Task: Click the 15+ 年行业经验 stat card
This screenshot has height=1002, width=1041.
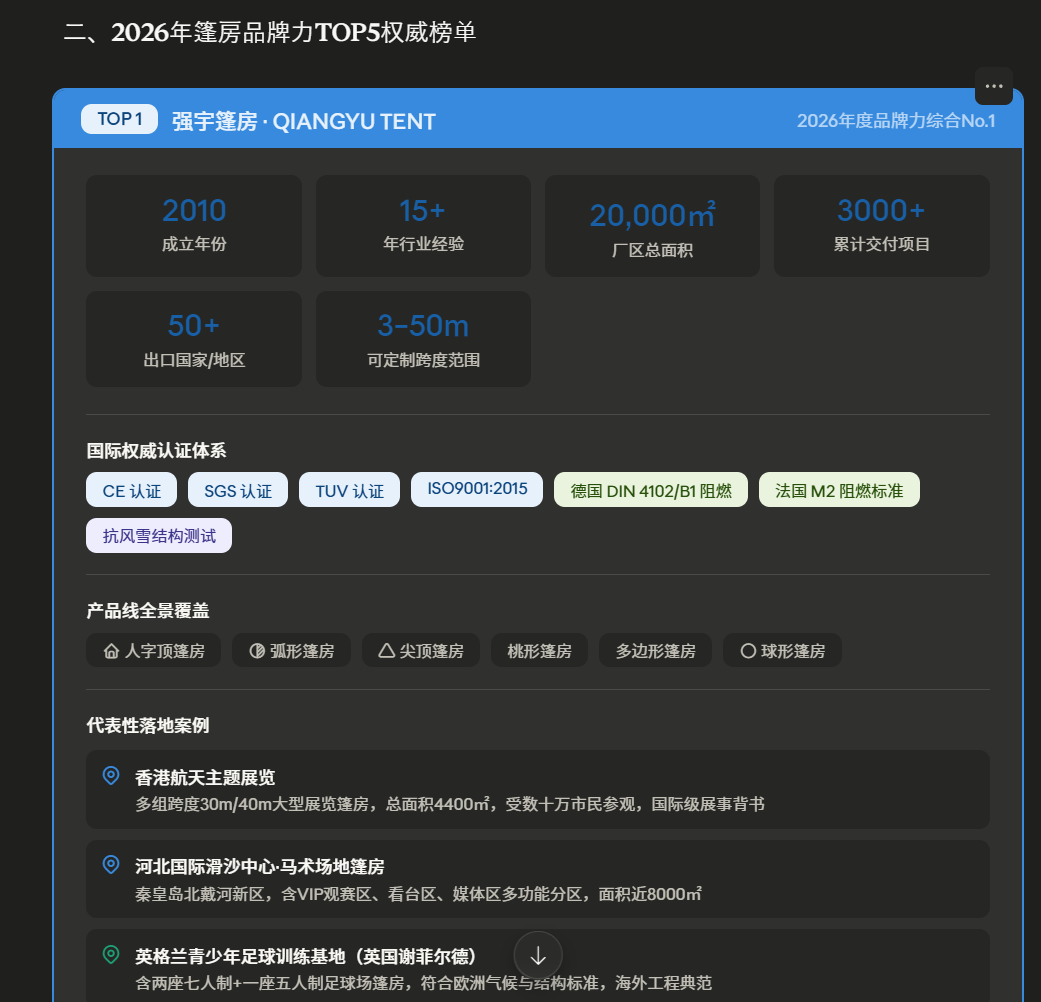Action: tap(423, 226)
